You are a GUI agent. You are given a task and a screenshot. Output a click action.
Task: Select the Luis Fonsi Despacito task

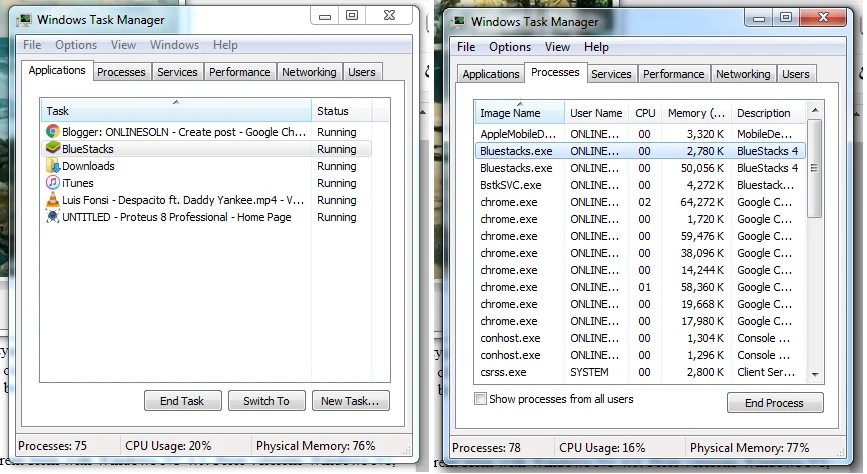tap(206, 200)
